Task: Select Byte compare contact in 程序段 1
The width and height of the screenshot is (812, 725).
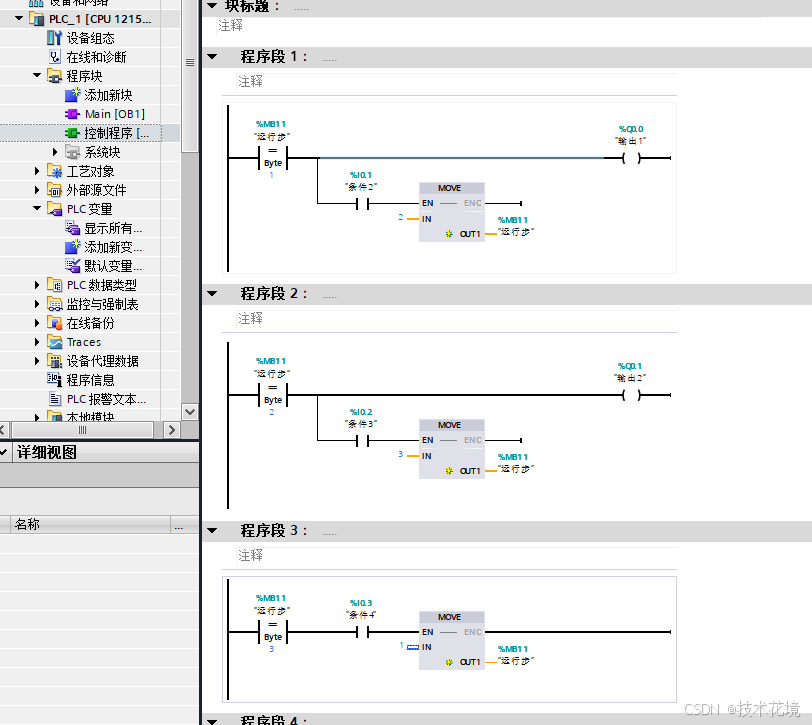Action: 273,157
